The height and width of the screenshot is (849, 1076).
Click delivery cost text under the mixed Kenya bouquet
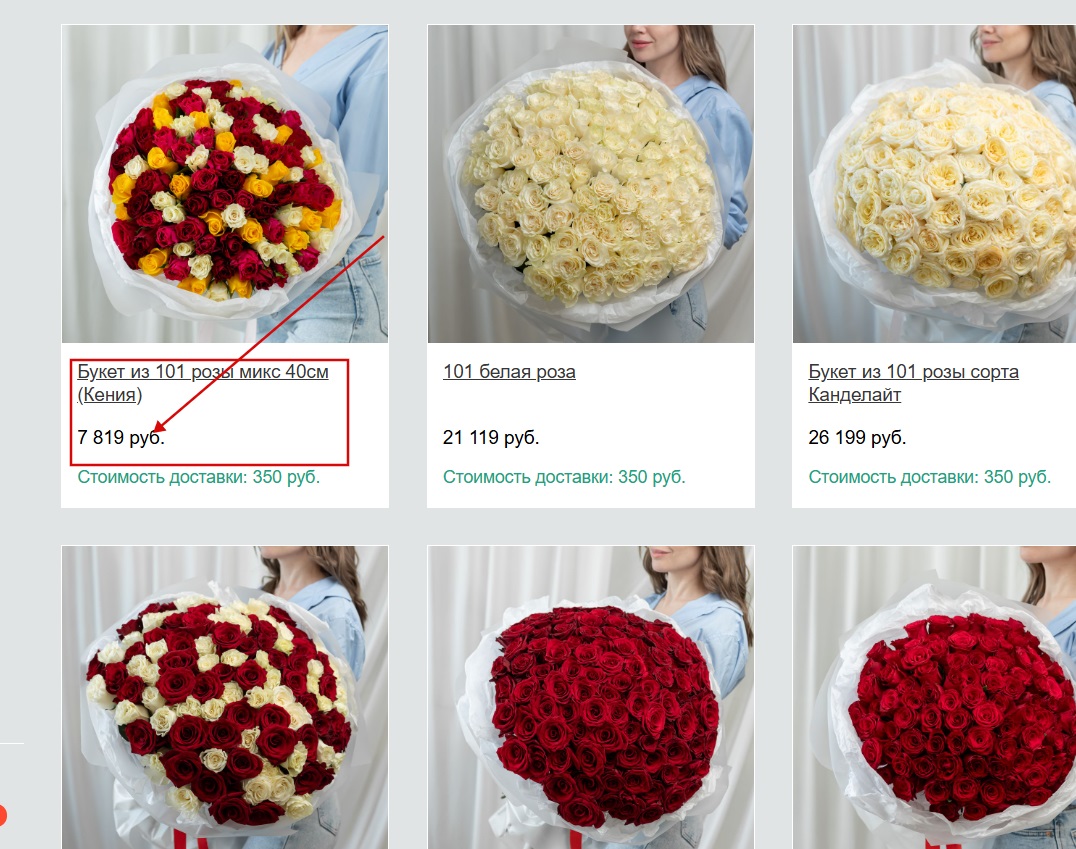point(199,477)
